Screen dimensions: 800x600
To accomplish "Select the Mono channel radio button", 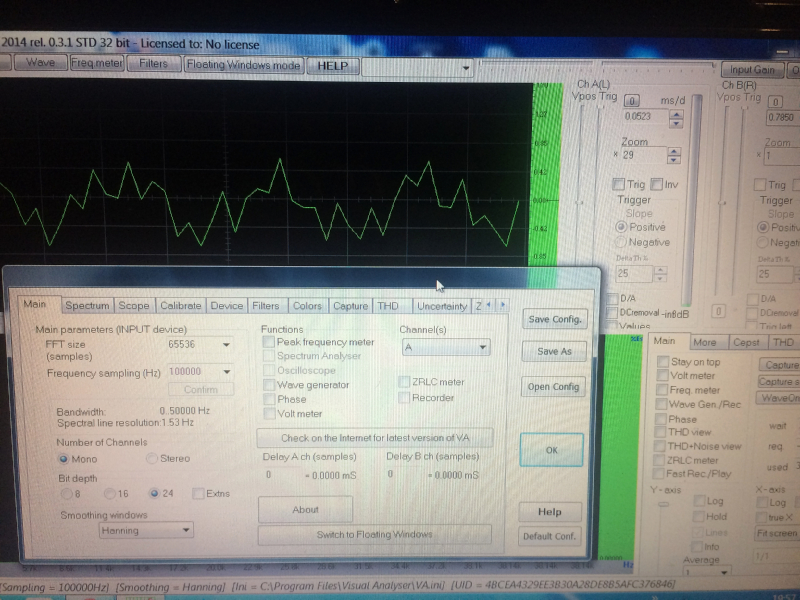I will 63,459.
